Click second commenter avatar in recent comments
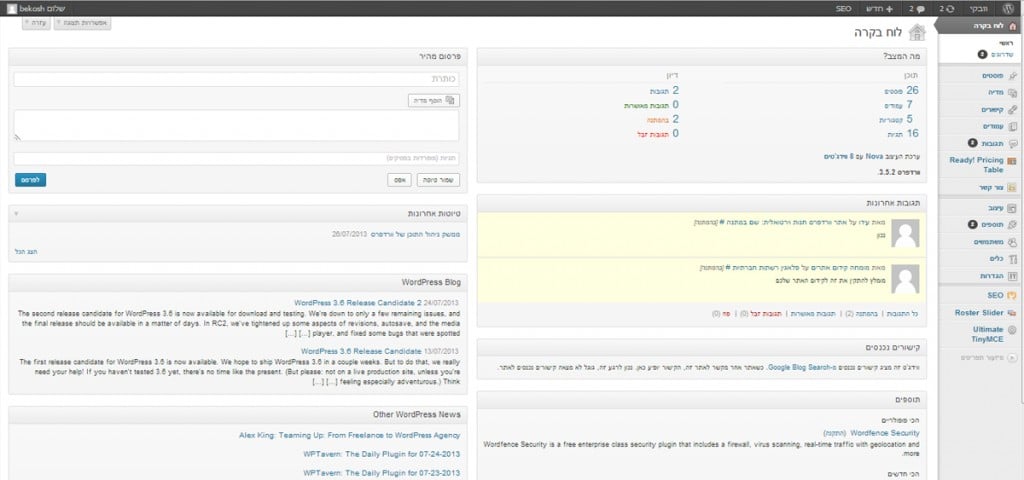Image resolution: width=1024 pixels, height=480 pixels. [x=905, y=278]
